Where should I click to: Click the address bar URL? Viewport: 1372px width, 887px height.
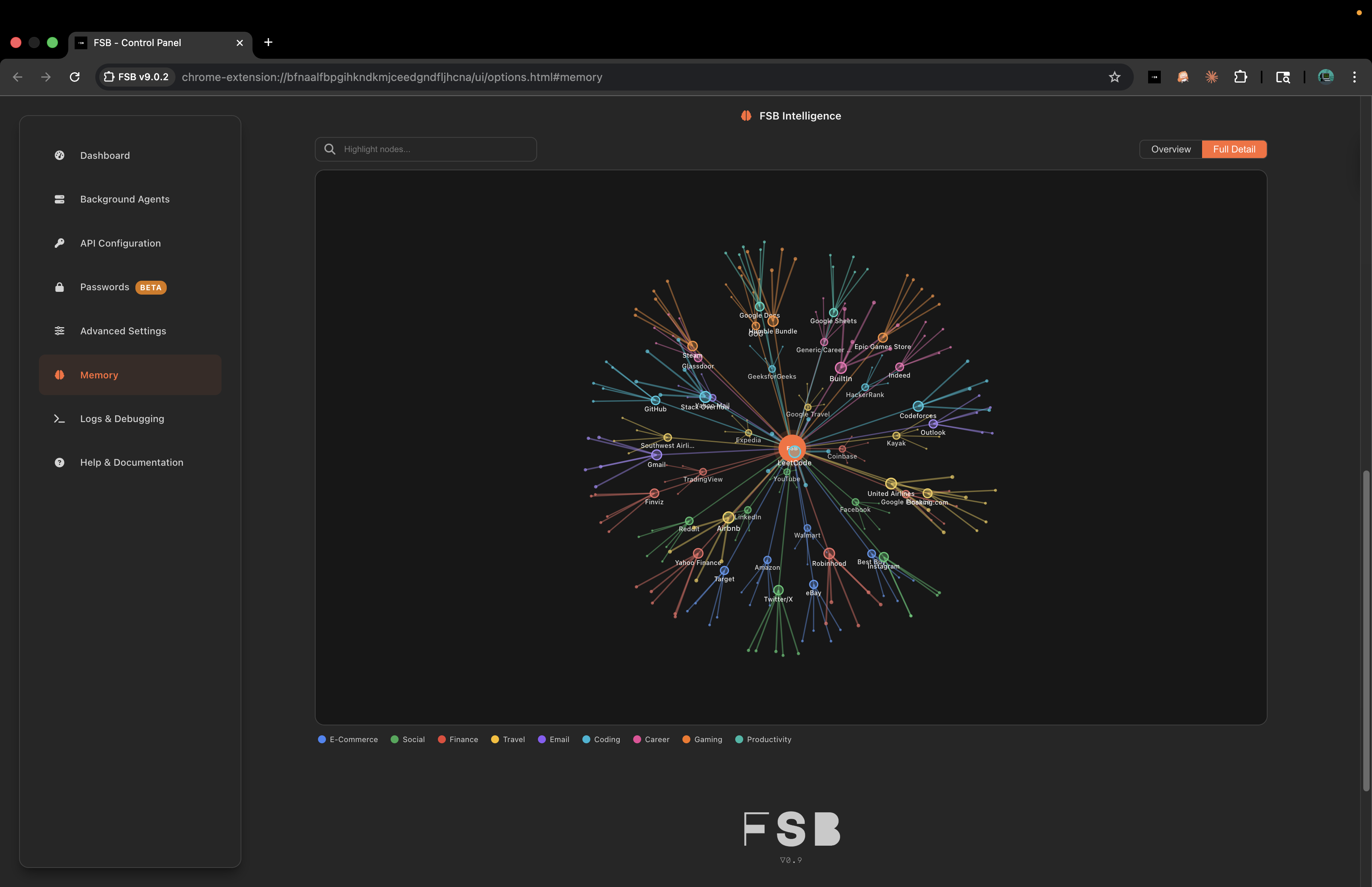pos(391,77)
